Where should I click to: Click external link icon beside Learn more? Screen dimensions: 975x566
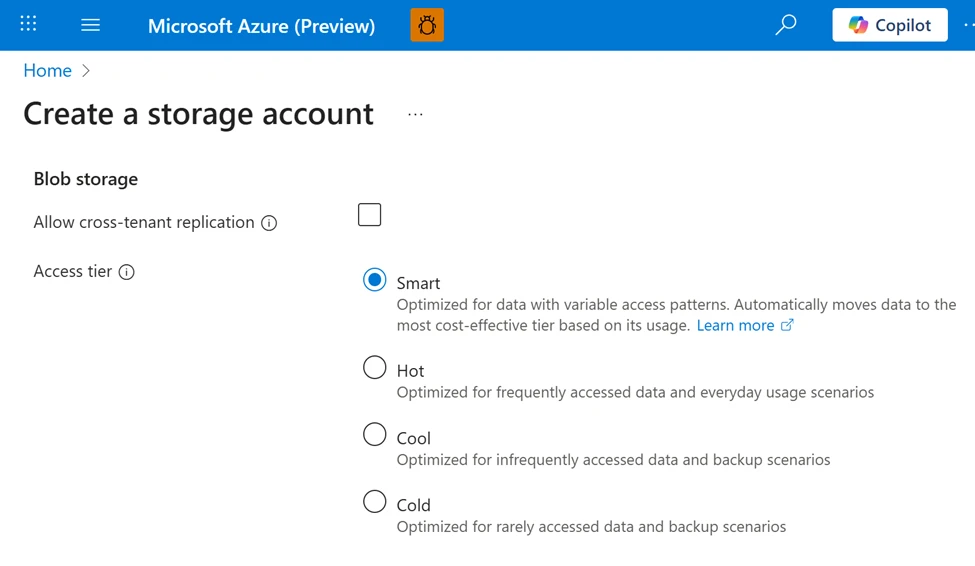(x=787, y=326)
